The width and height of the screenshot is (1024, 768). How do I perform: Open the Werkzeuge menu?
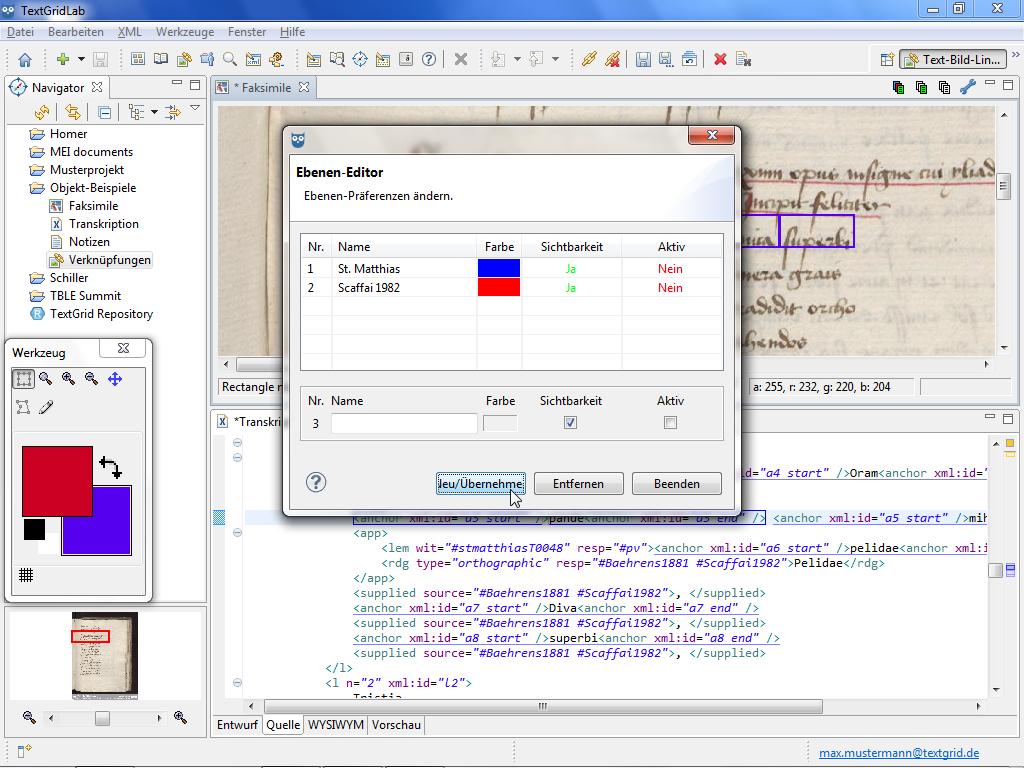185,32
